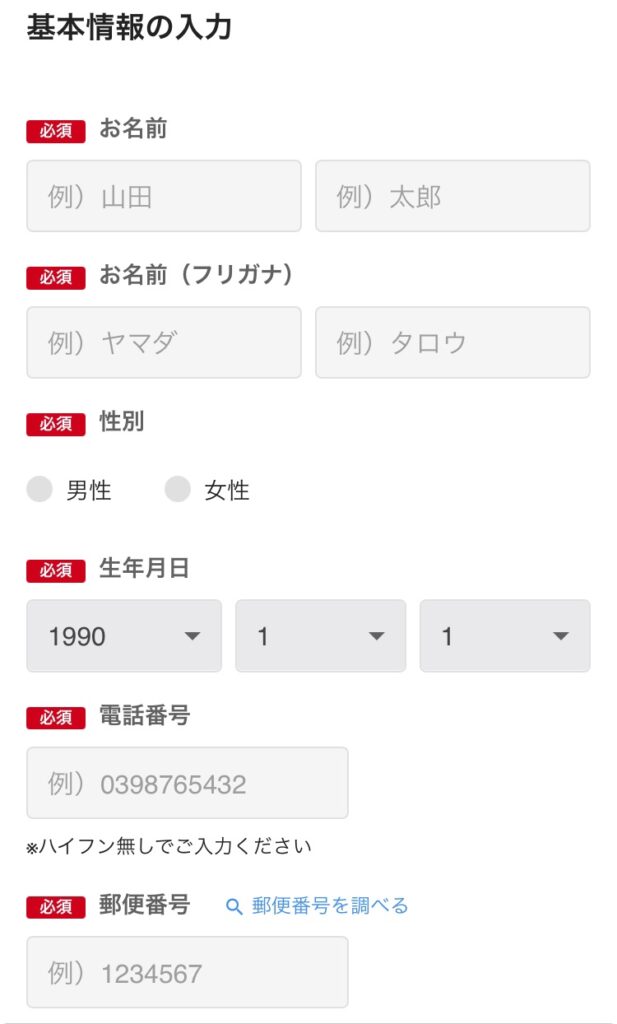
Task: Click the 基本情報の入力 heading
Action: coord(129,28)
